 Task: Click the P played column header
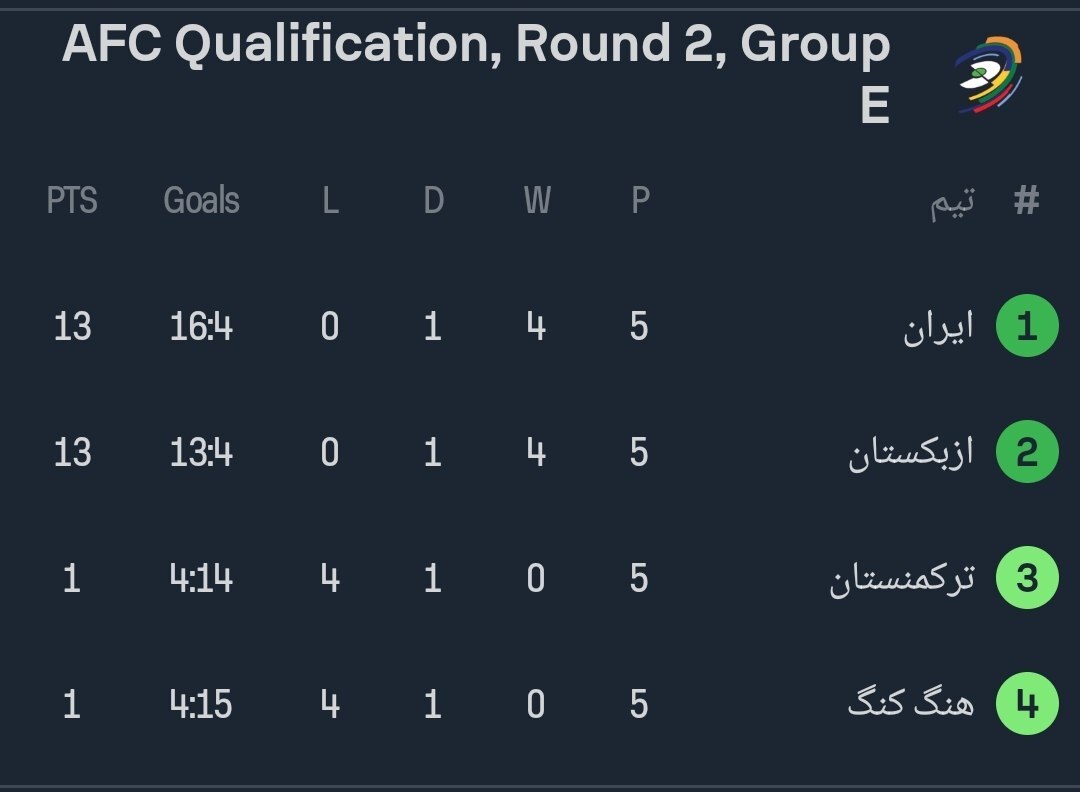tap(640, 201)
